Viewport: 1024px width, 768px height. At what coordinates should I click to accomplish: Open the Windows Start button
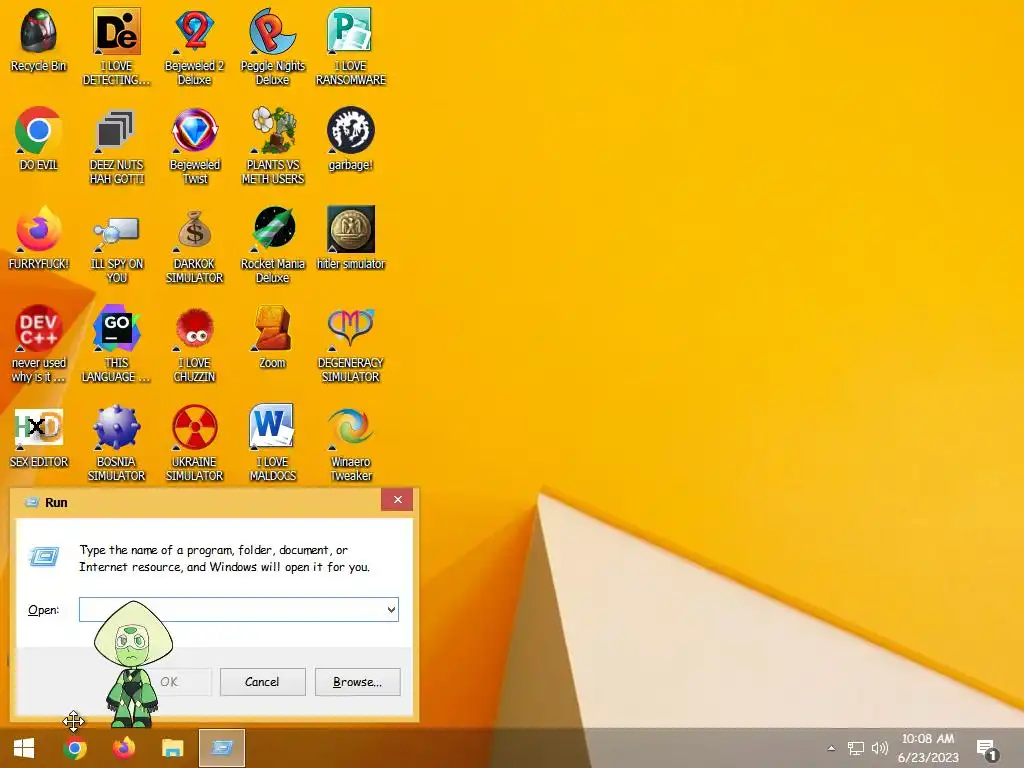(x=24, y=748)
